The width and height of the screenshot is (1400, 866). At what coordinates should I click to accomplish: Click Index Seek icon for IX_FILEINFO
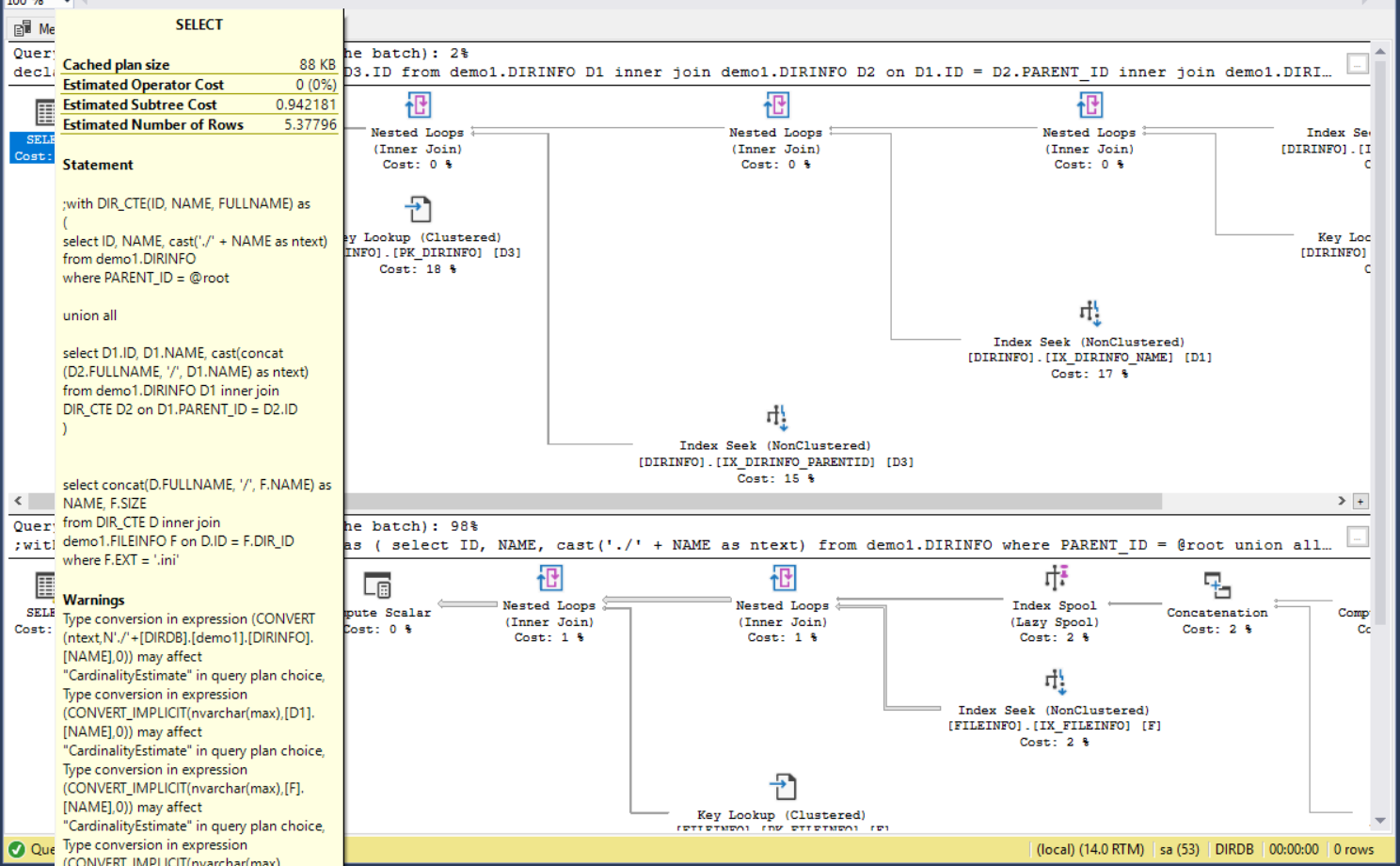point(1055,681)
